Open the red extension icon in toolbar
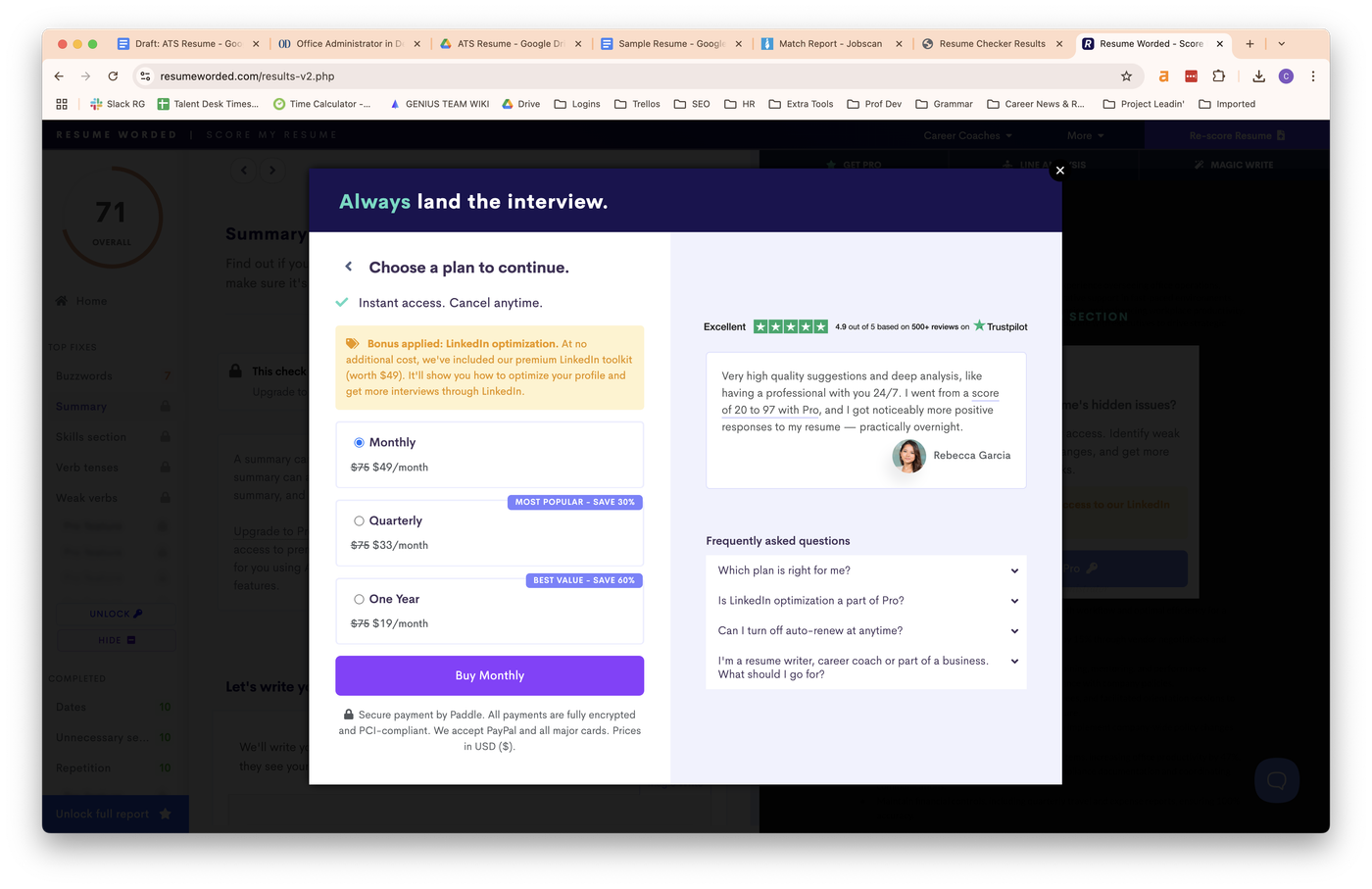Screen dimensions: 1372x889 point(1191,76)
